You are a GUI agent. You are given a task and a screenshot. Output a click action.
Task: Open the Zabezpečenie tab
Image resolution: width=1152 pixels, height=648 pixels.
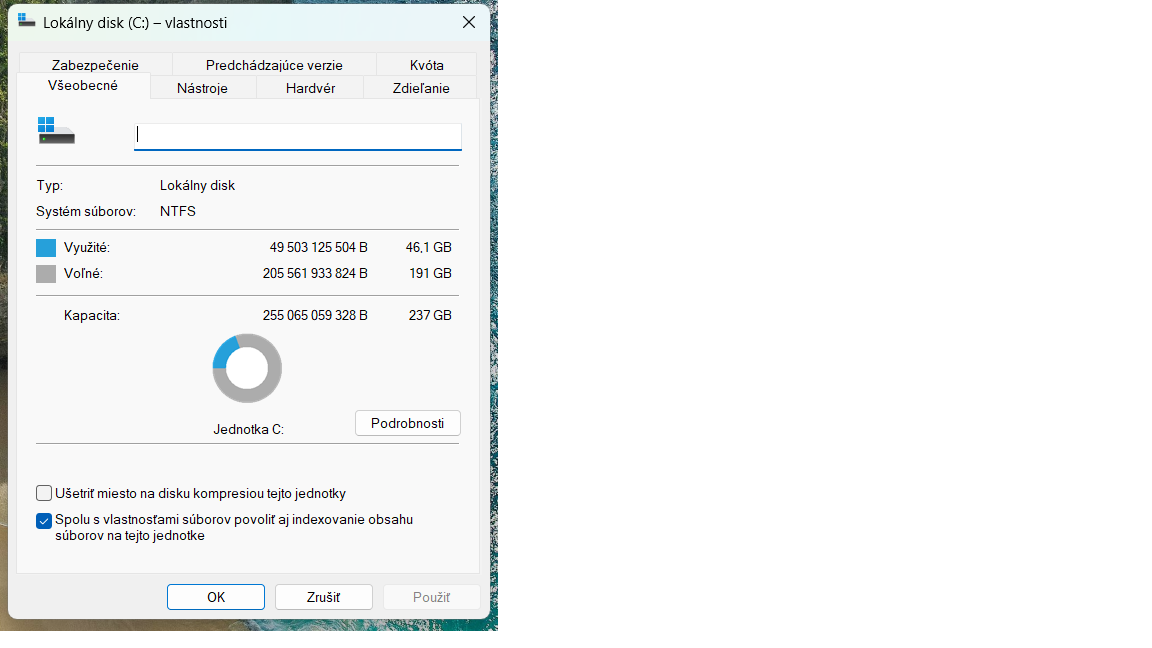coord(95,64)
